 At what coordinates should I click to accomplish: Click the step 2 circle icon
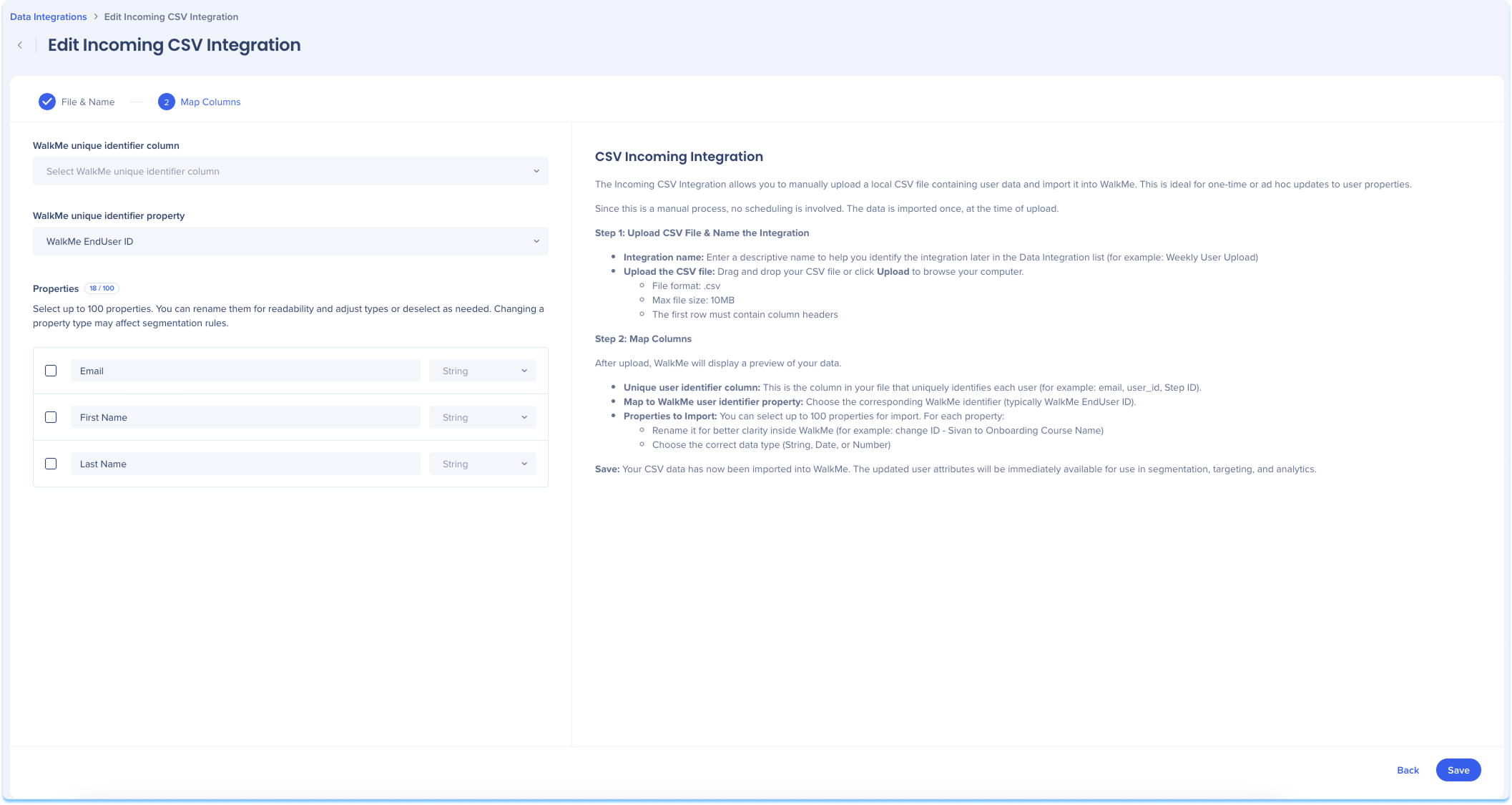coord(167,102)
